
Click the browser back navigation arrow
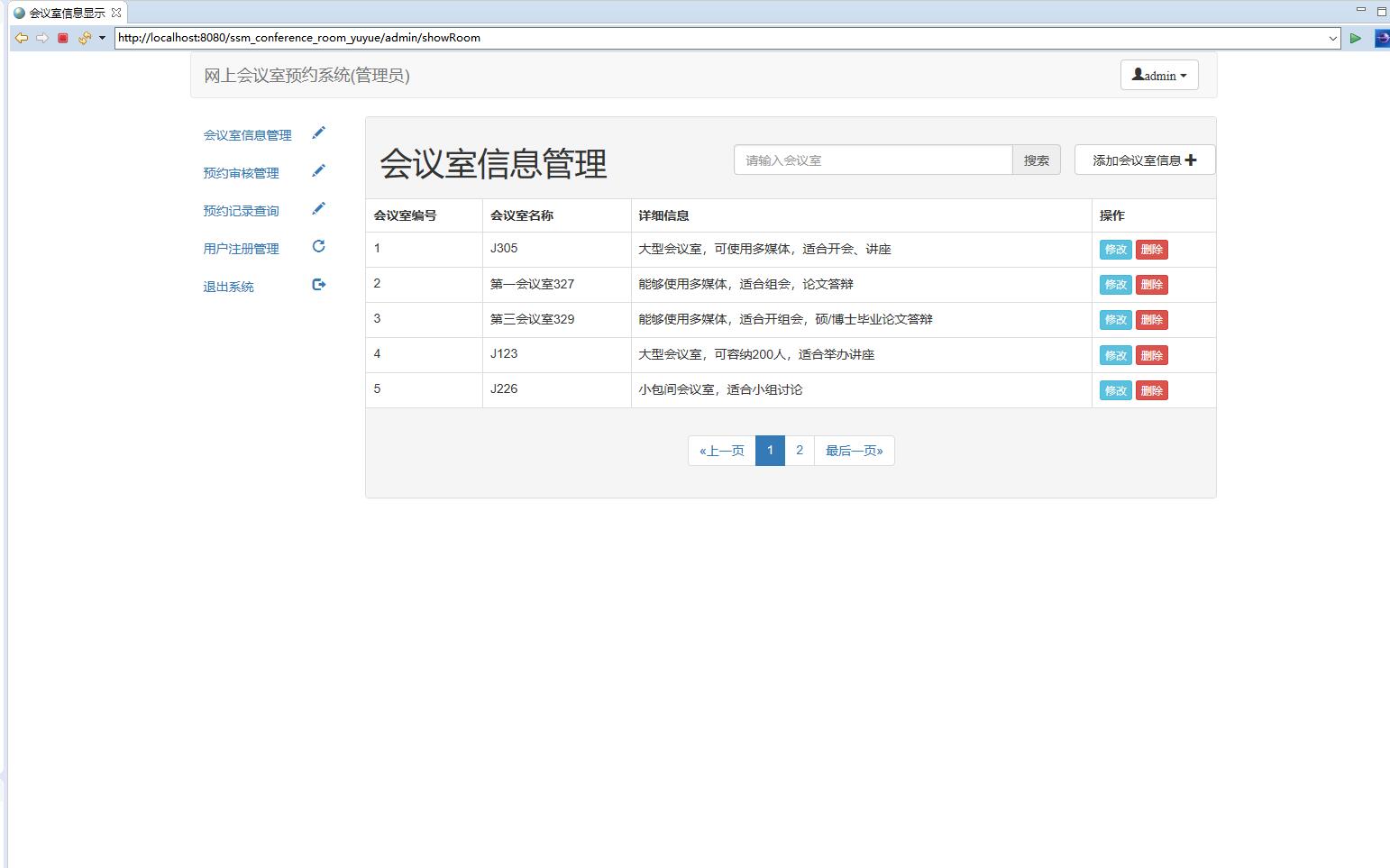click(x=21, y=38)
